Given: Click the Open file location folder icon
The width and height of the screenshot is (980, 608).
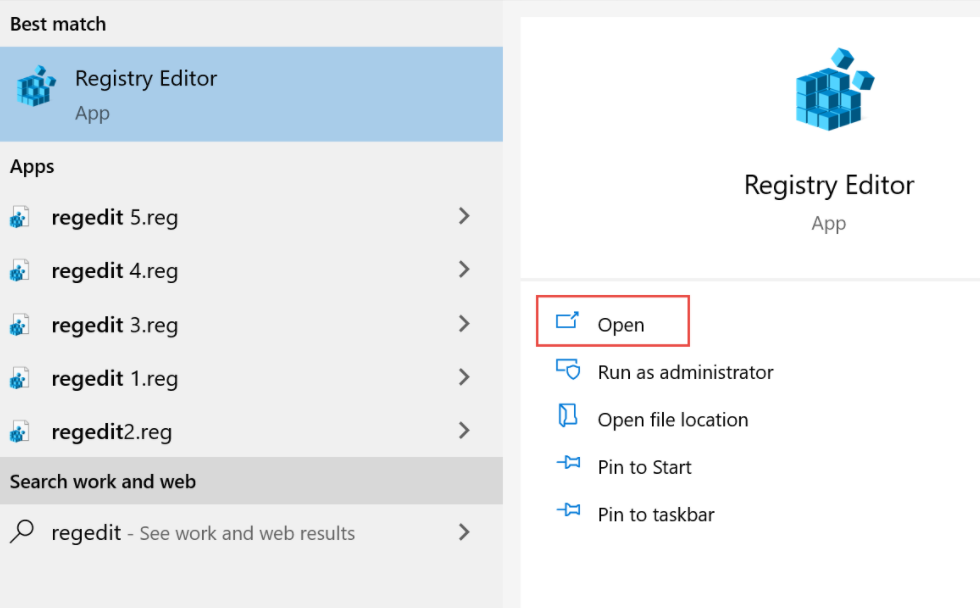Looking at the screenshot, I should [568, 415].
